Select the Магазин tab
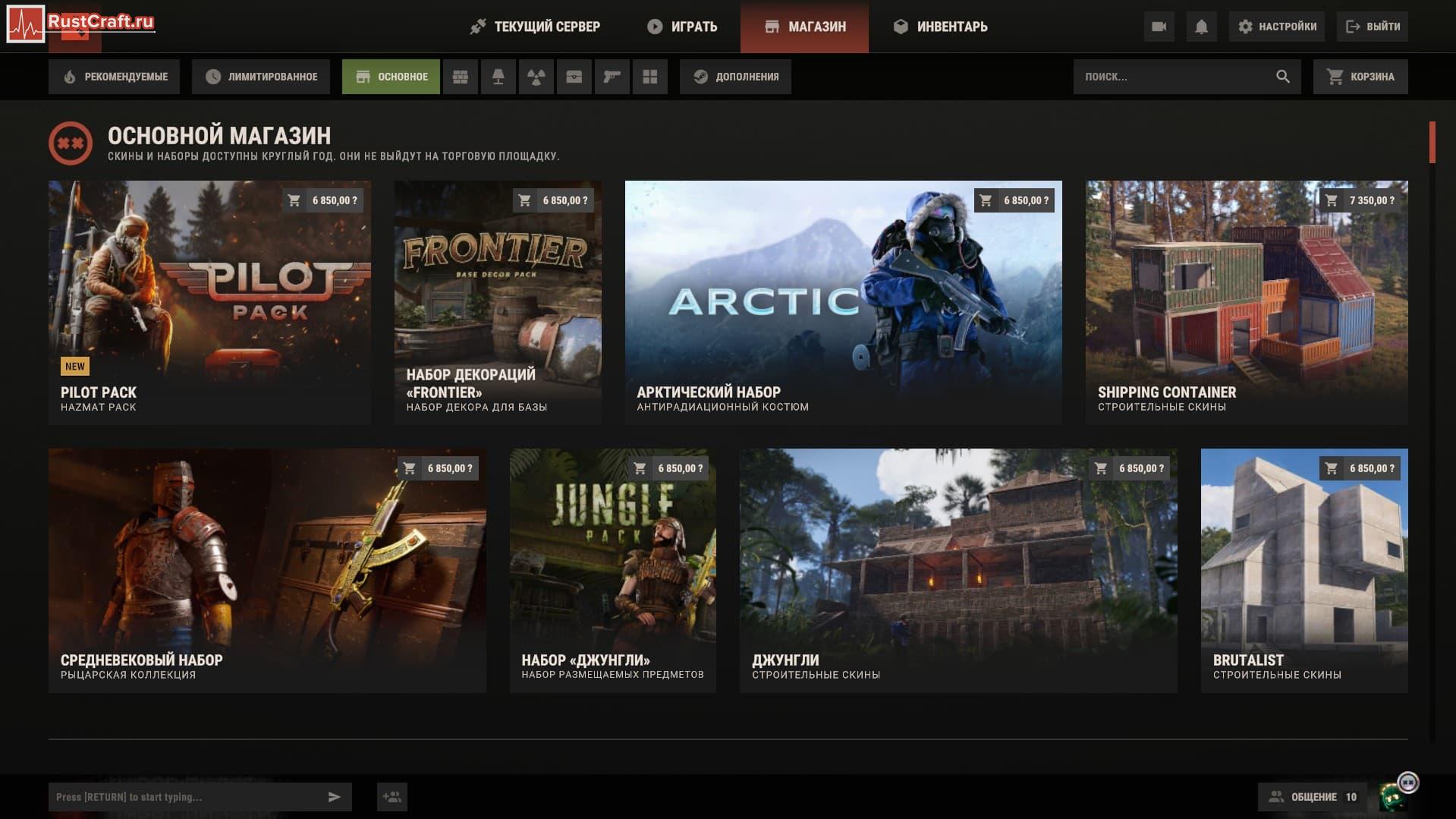 (x=804, y=27)
